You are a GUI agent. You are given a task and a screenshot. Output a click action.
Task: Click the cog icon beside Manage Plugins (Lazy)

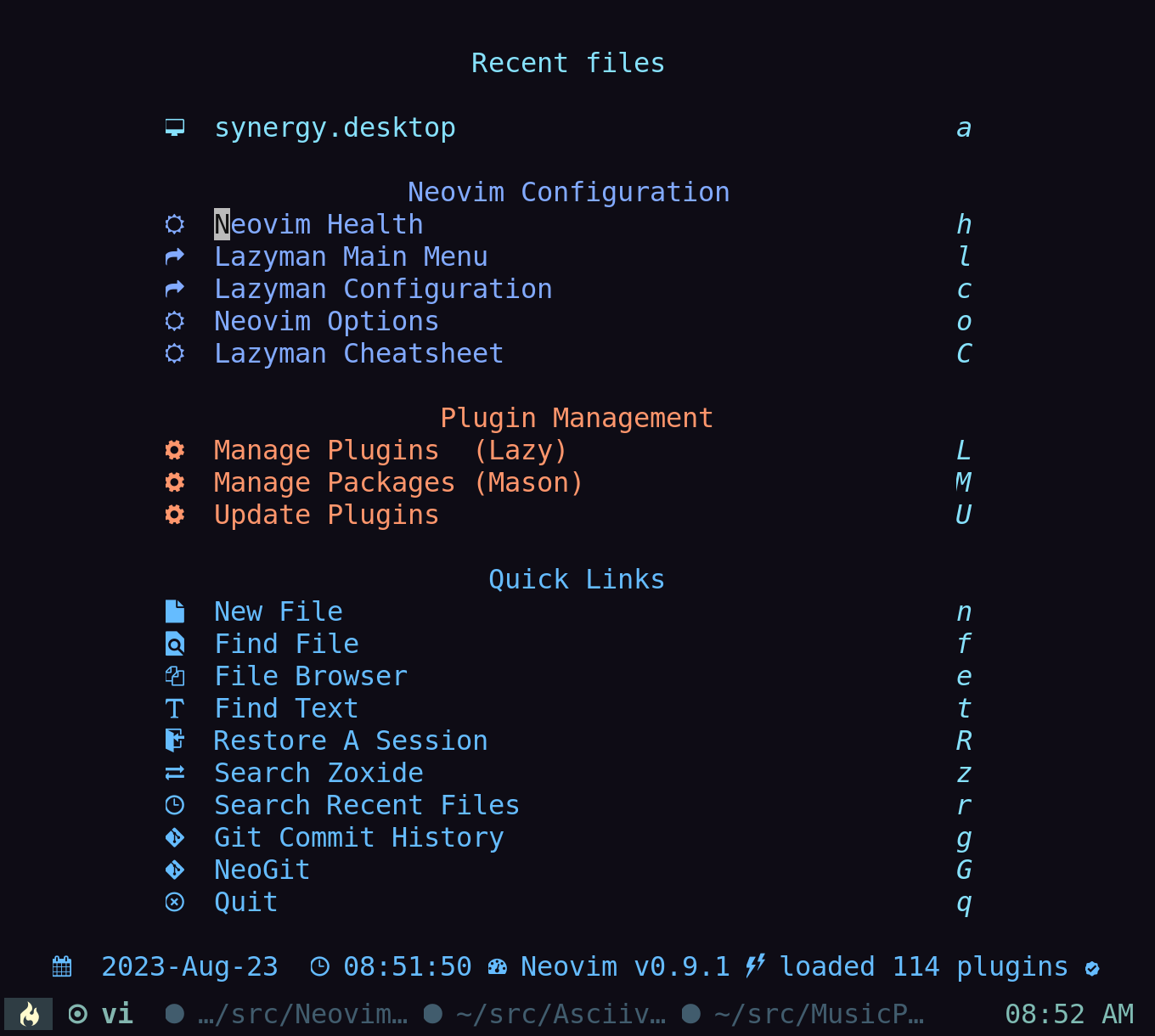175,450
